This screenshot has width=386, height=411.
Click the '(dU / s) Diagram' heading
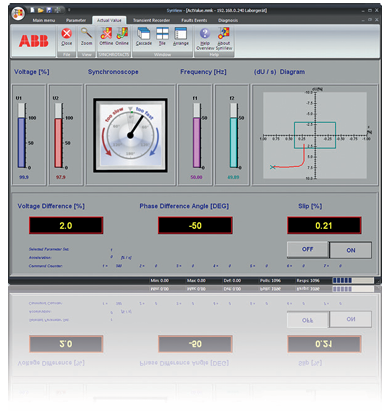279,72
